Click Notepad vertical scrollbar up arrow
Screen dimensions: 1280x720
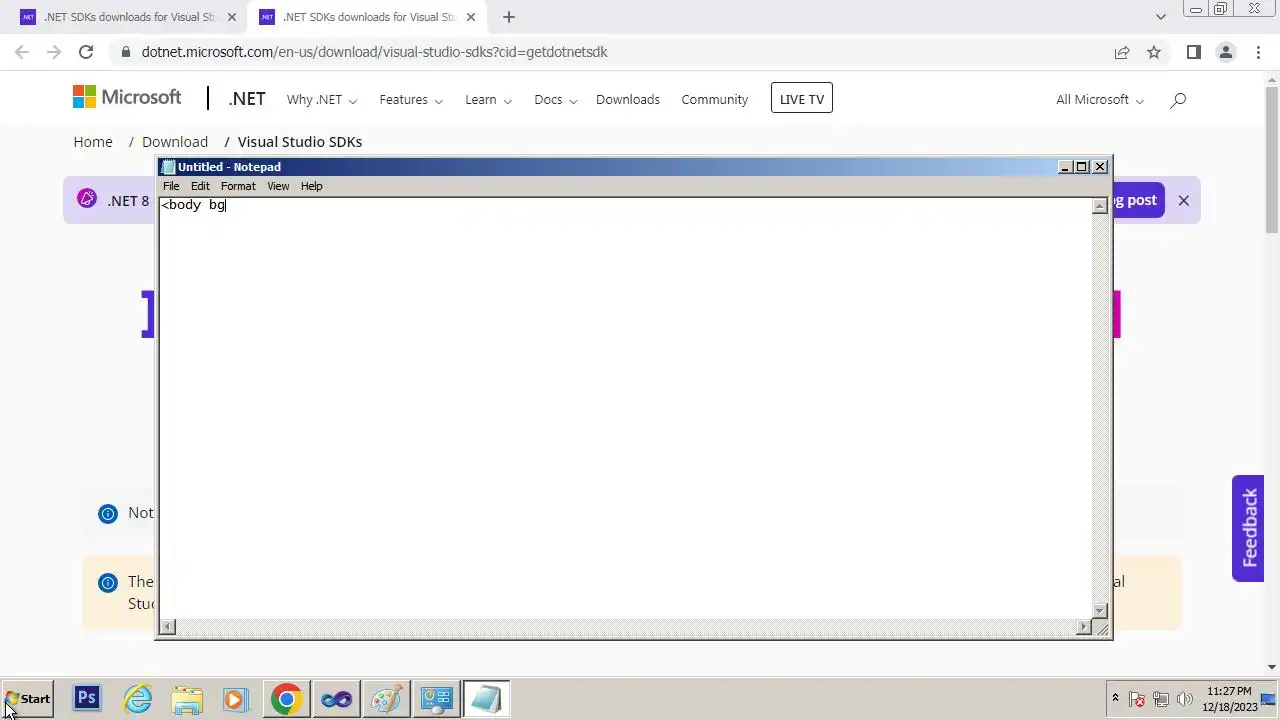pos(1100,205)
